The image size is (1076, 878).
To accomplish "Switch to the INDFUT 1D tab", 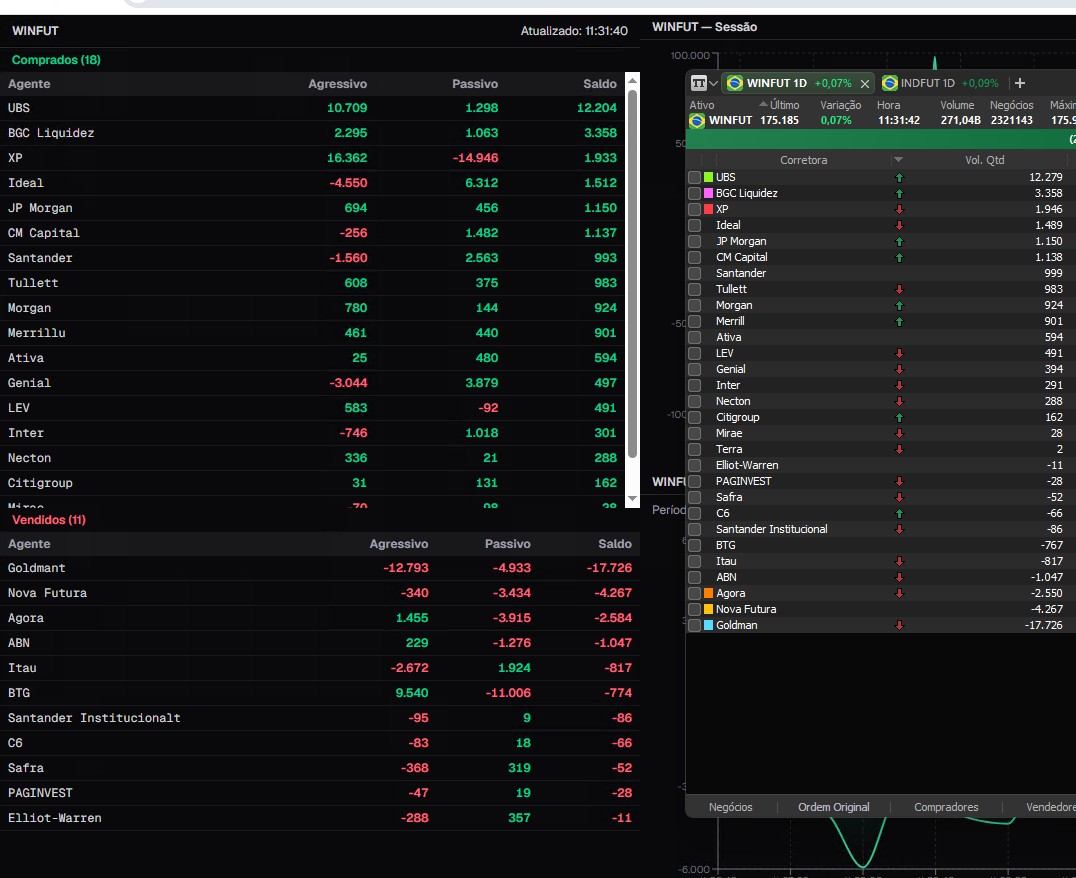I will (939, 83).
